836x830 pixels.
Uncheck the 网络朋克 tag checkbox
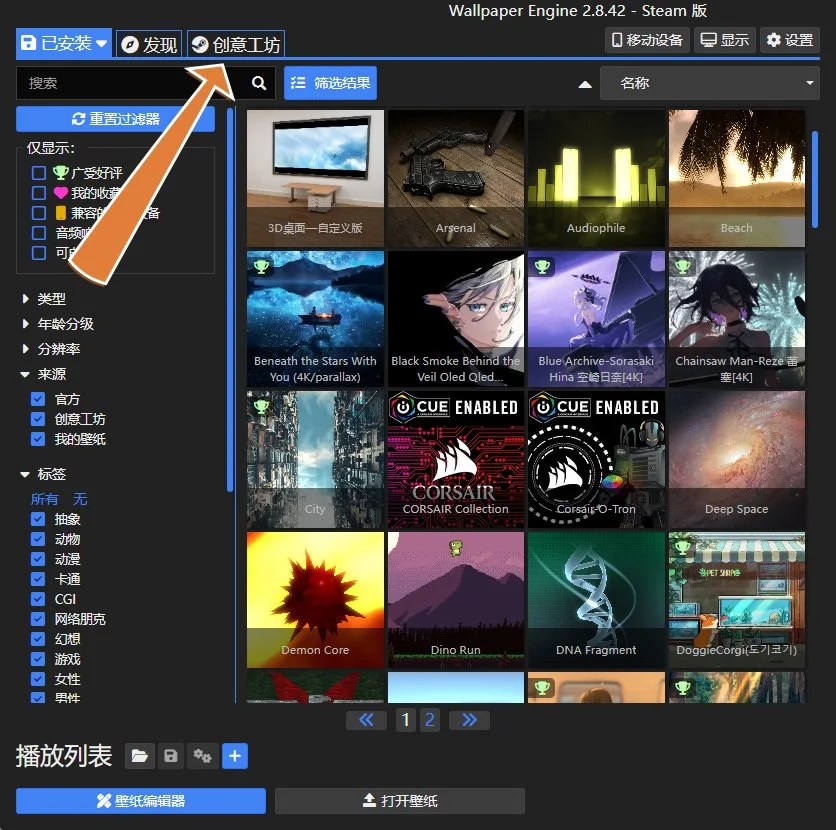click(38, 619)
